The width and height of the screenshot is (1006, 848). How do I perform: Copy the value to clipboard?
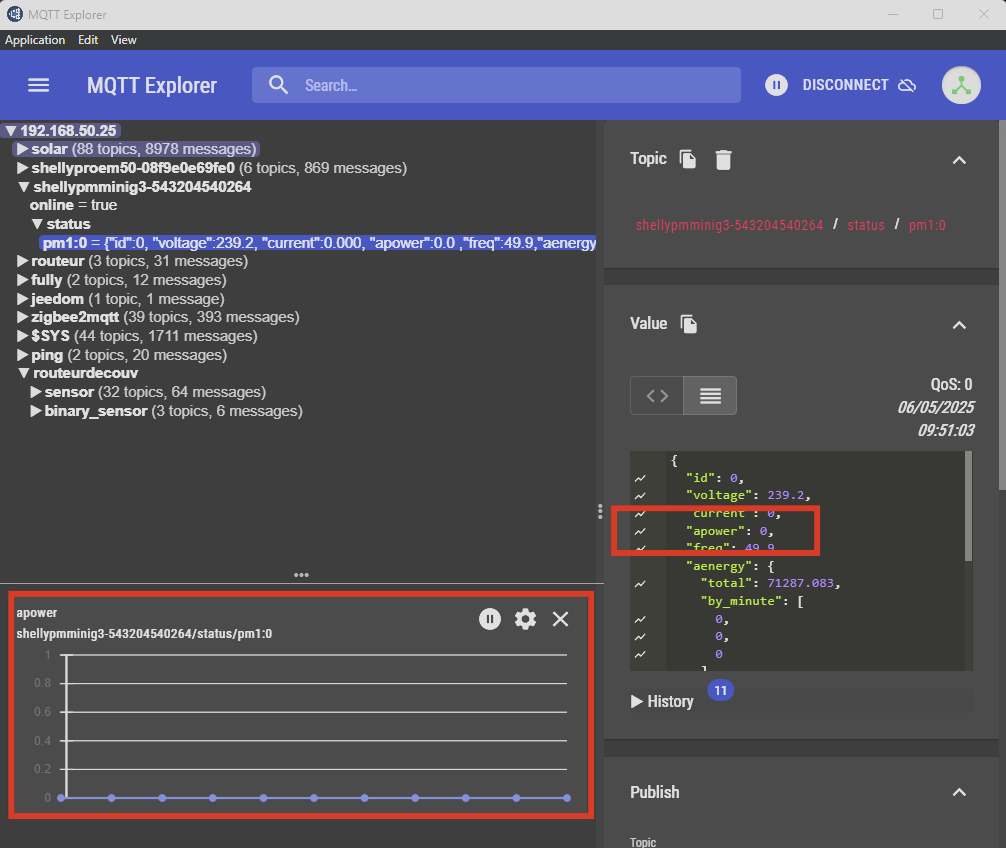[688, 324]
